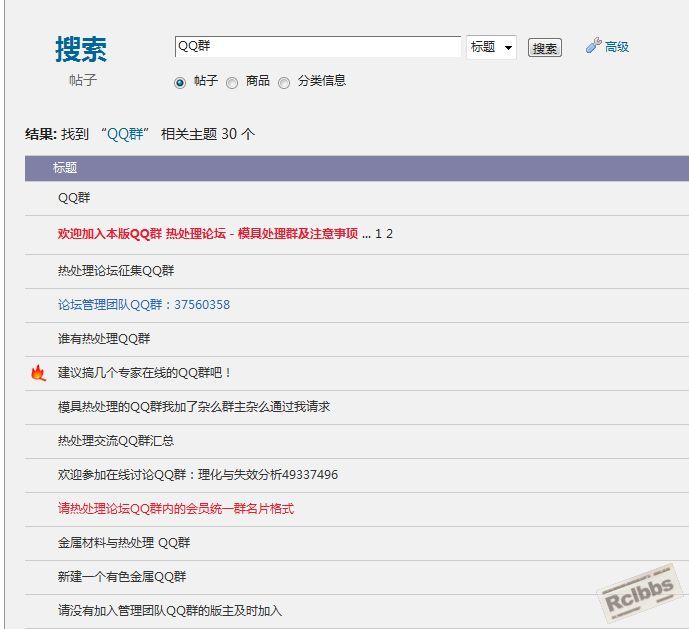Open 模具热处理的QQ群我加了 thread
This screenshot has height=629, width=689.
pyautogui.click(x=194, y=407)
